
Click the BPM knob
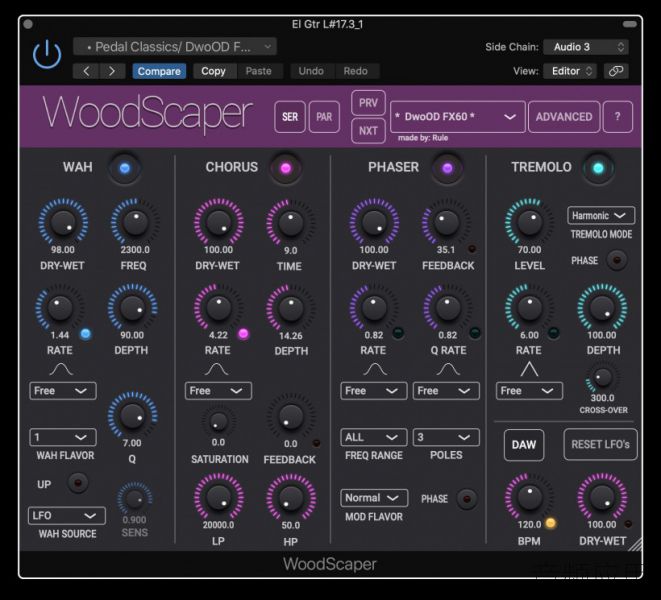(529, 498)
